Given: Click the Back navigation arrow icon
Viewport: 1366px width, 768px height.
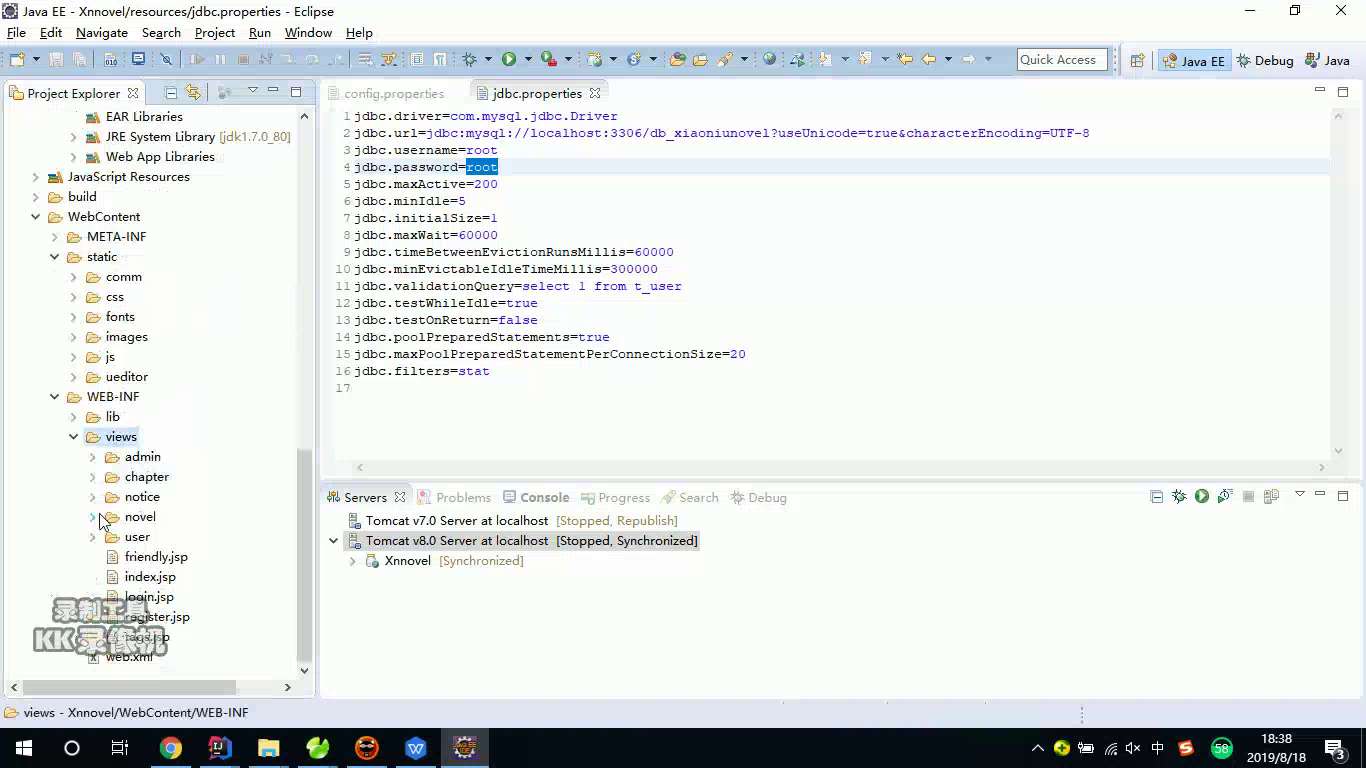Looking at the screenshot, I should point(929,60).
